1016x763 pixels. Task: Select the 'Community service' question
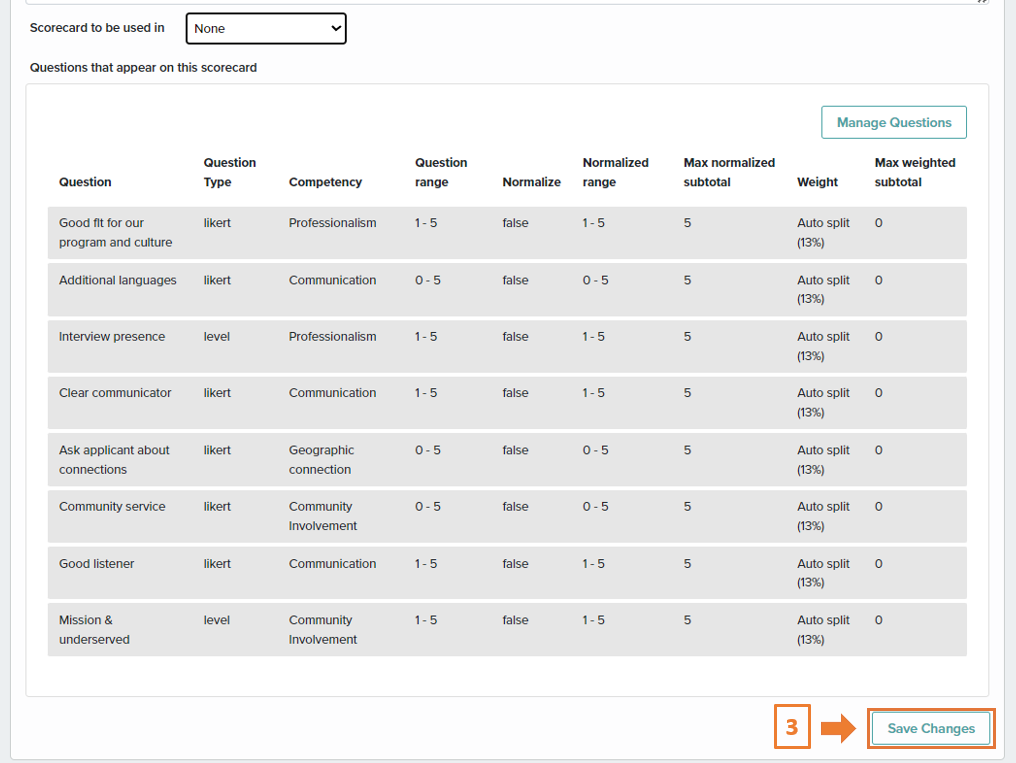[x=111, y=507]
